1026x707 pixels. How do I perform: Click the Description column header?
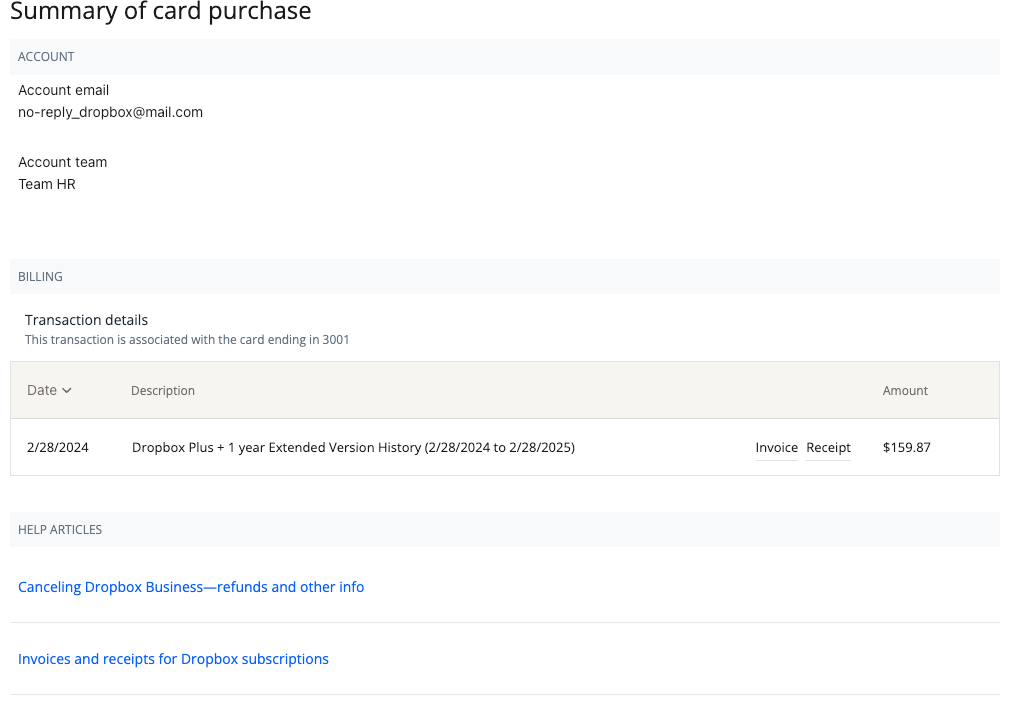tap(163, 391)
